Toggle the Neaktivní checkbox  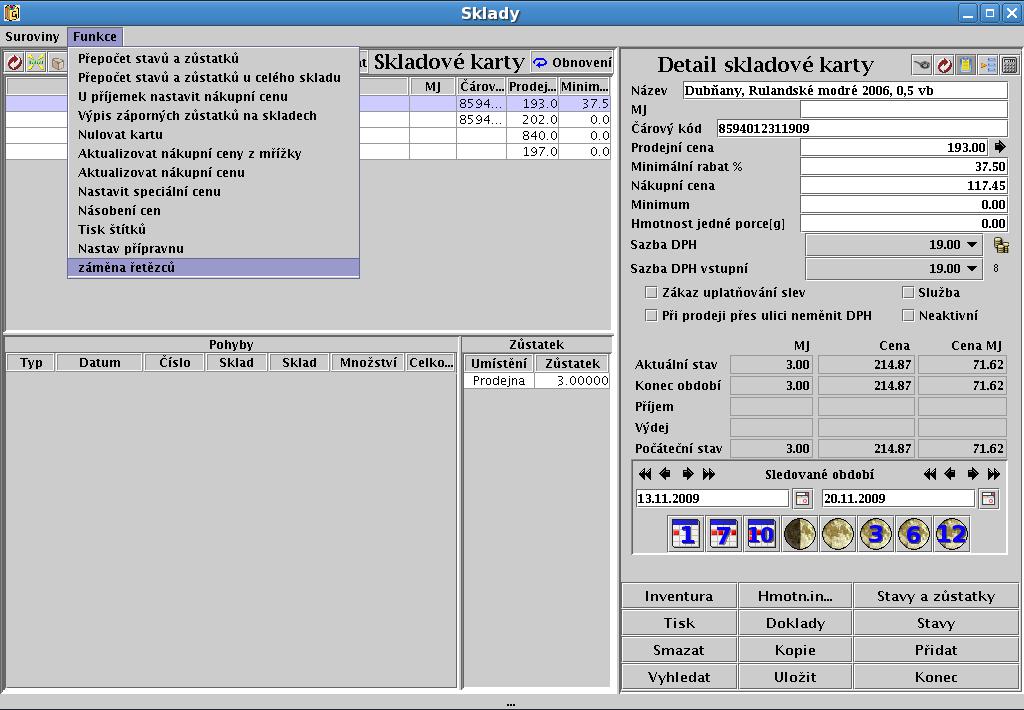tap(908, 315)
